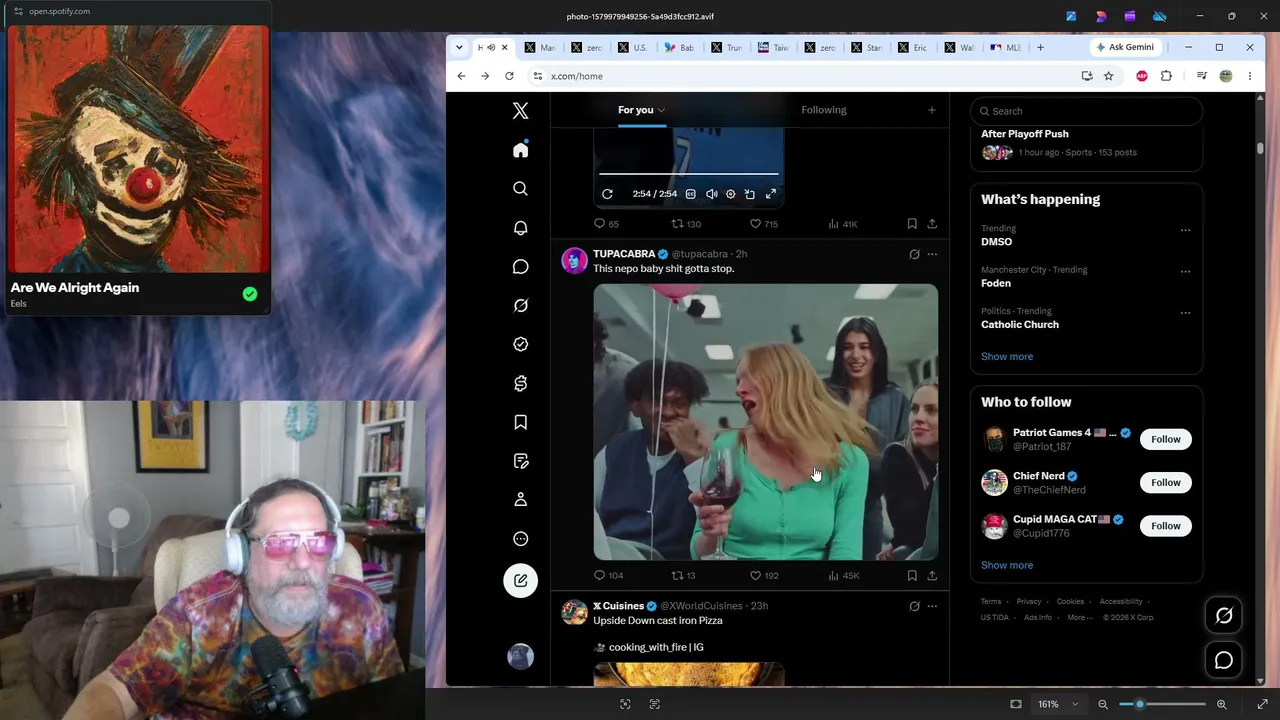Reload the x.com page
This screenshot has width=1280, height=720.
(x=509, y=76)
